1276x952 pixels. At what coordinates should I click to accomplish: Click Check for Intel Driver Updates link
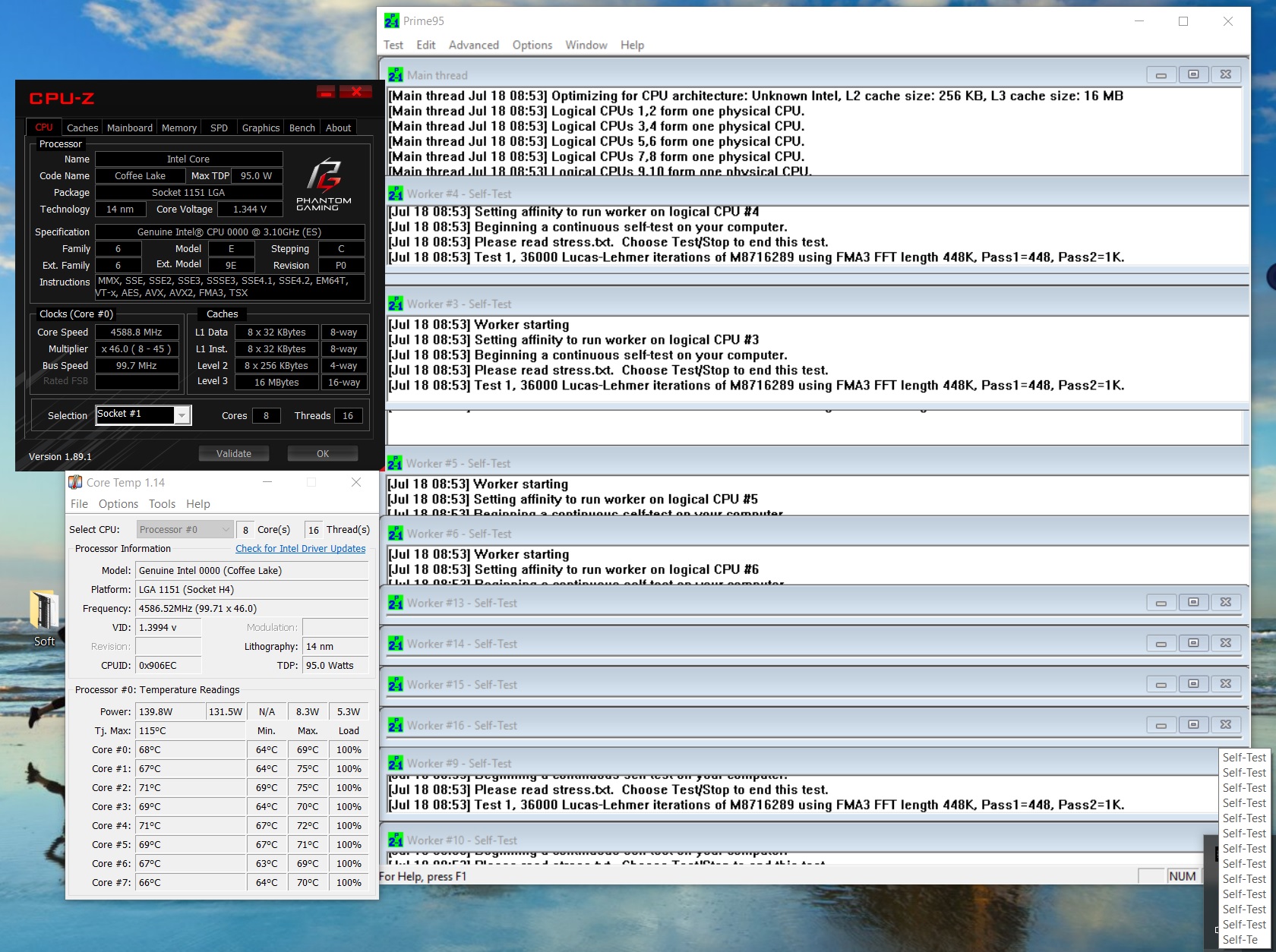300,548
